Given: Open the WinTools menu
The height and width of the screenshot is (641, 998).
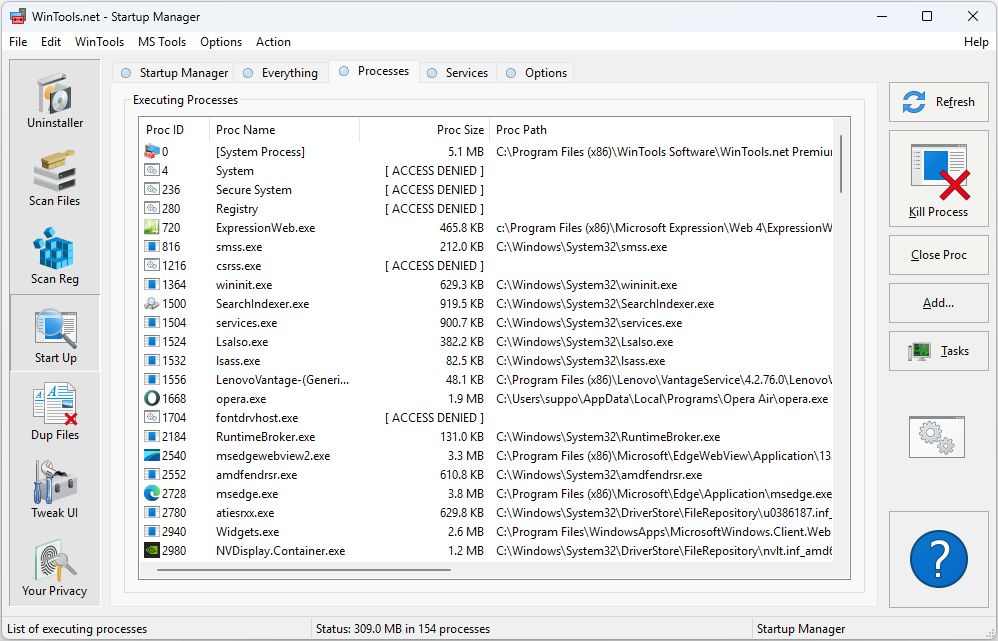Looking at the screenshot, I should pyautogui.click(x=99, y=42).
